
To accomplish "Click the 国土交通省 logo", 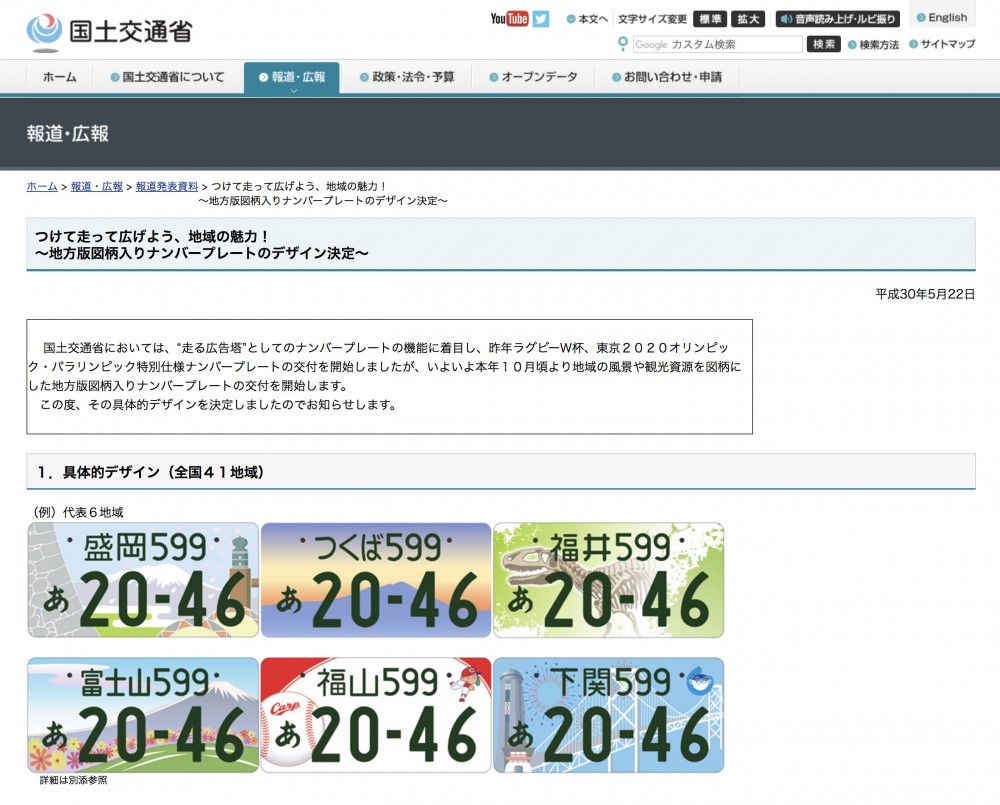I will point(108,32).
